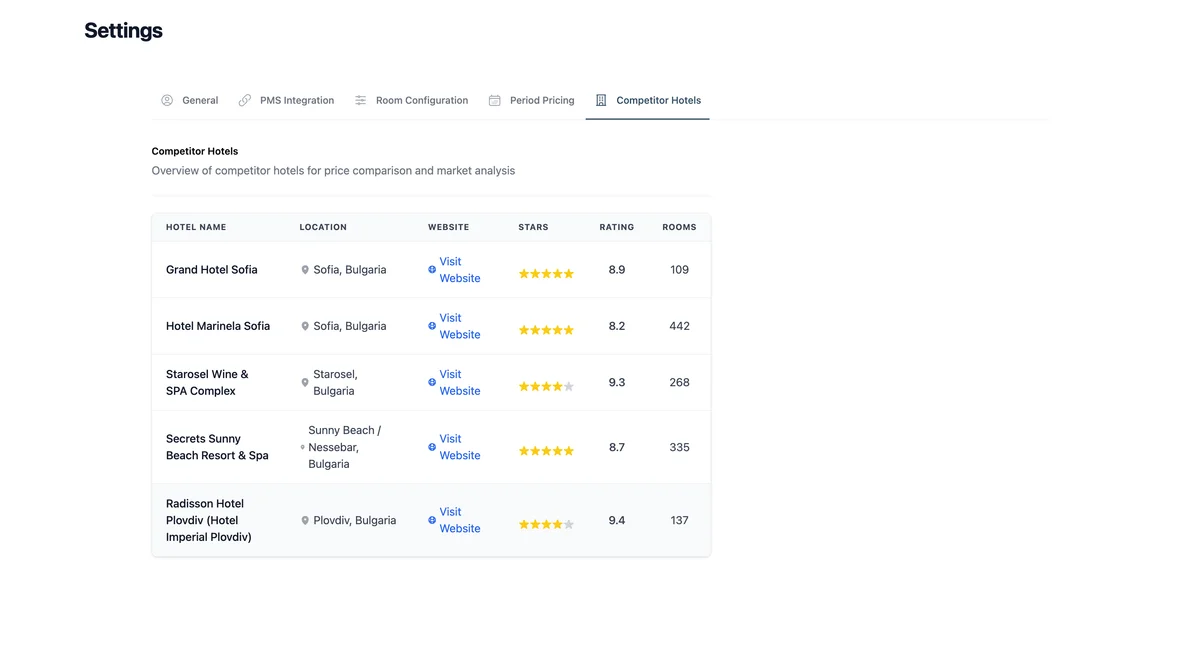Switch to PMS Integration tab
1200x652 pixels.
[x=296, y=100]
